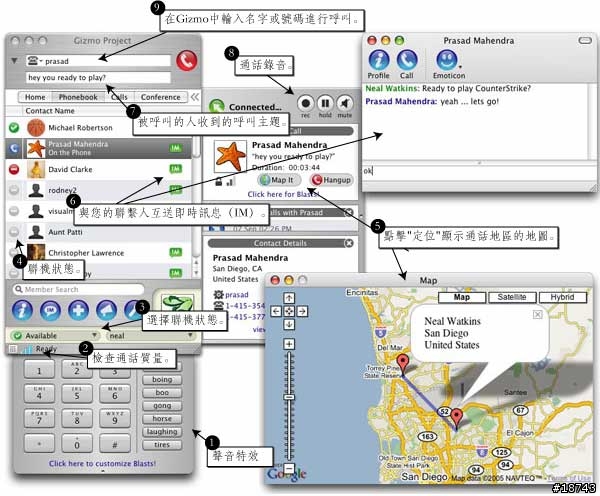Click the map recenter button between arrows
The image size is (600, 496).
click(289, 311)
